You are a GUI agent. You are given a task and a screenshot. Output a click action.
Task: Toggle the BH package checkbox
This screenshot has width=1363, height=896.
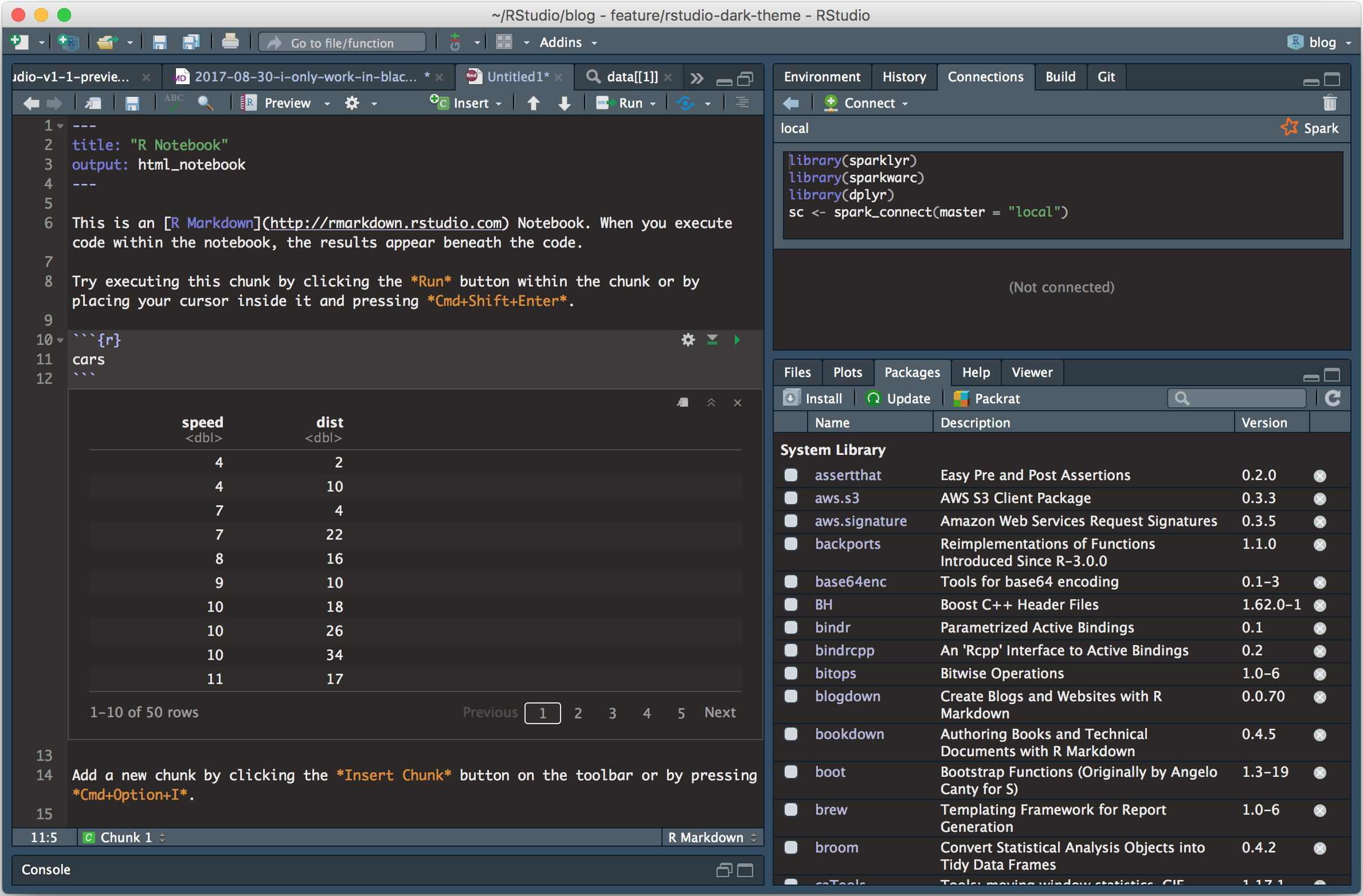tap(792, 605)
